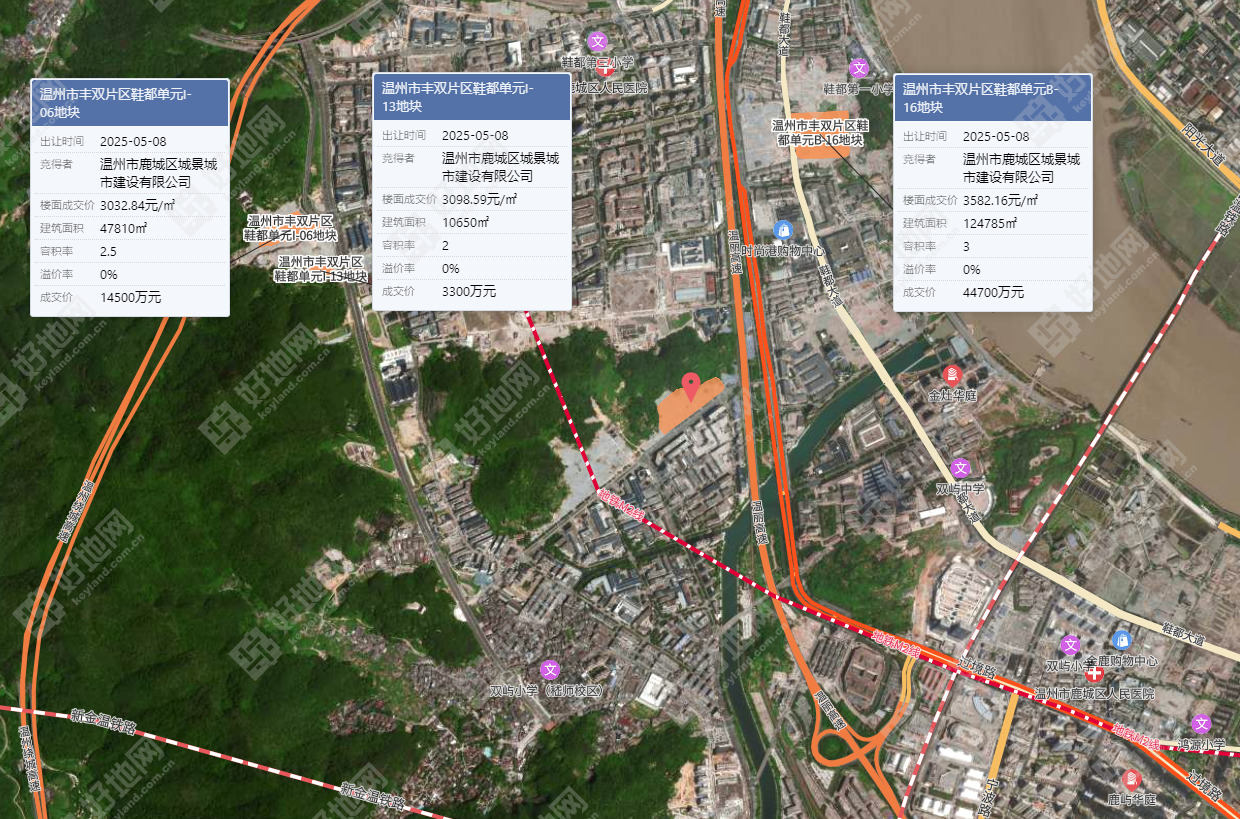This screenshot has height=819, width=1240.
Task: Click the 金灶华庭 residential icon
Action: coord(952,375)
